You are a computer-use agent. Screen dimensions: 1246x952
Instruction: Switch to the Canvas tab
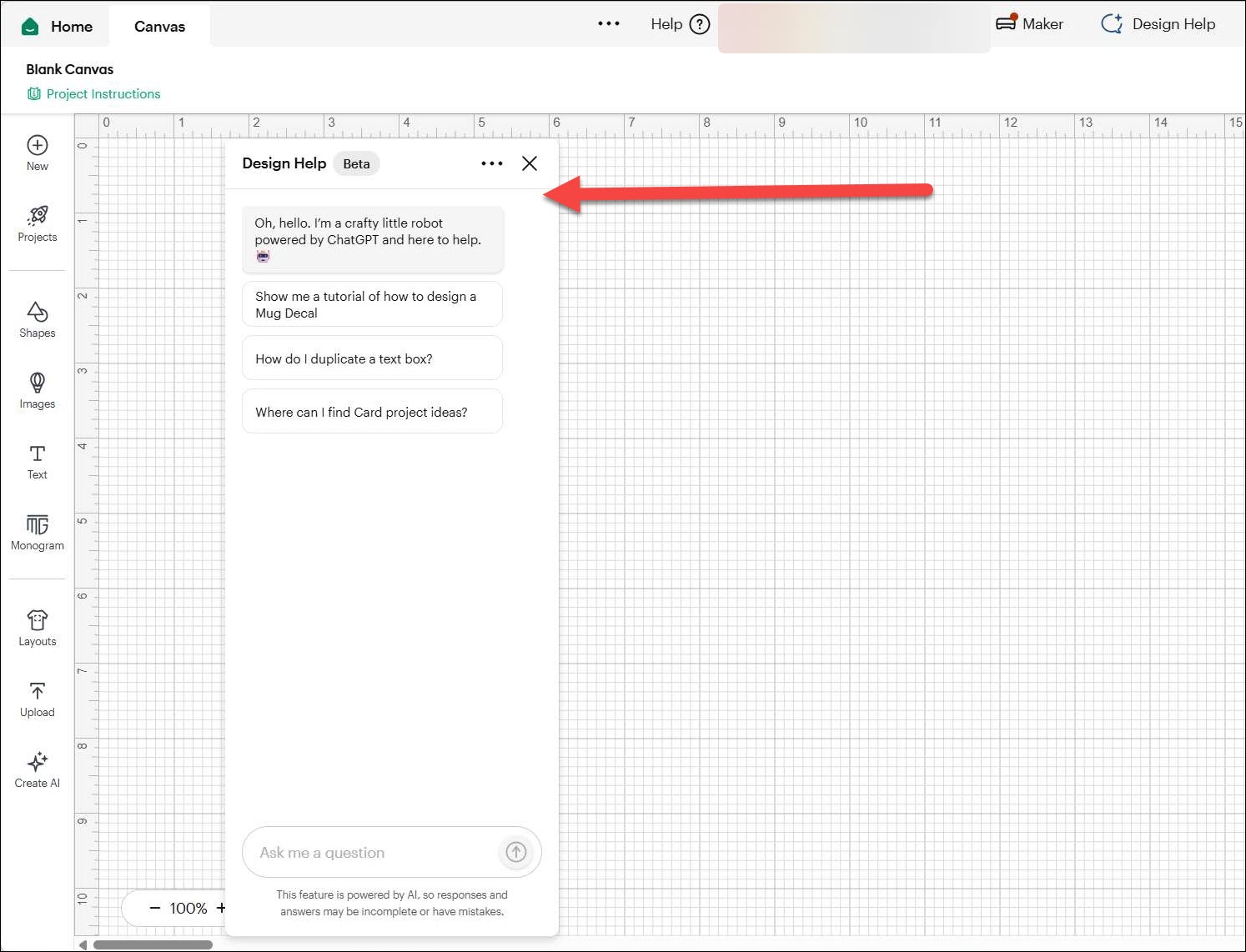[x=159, y=27]
